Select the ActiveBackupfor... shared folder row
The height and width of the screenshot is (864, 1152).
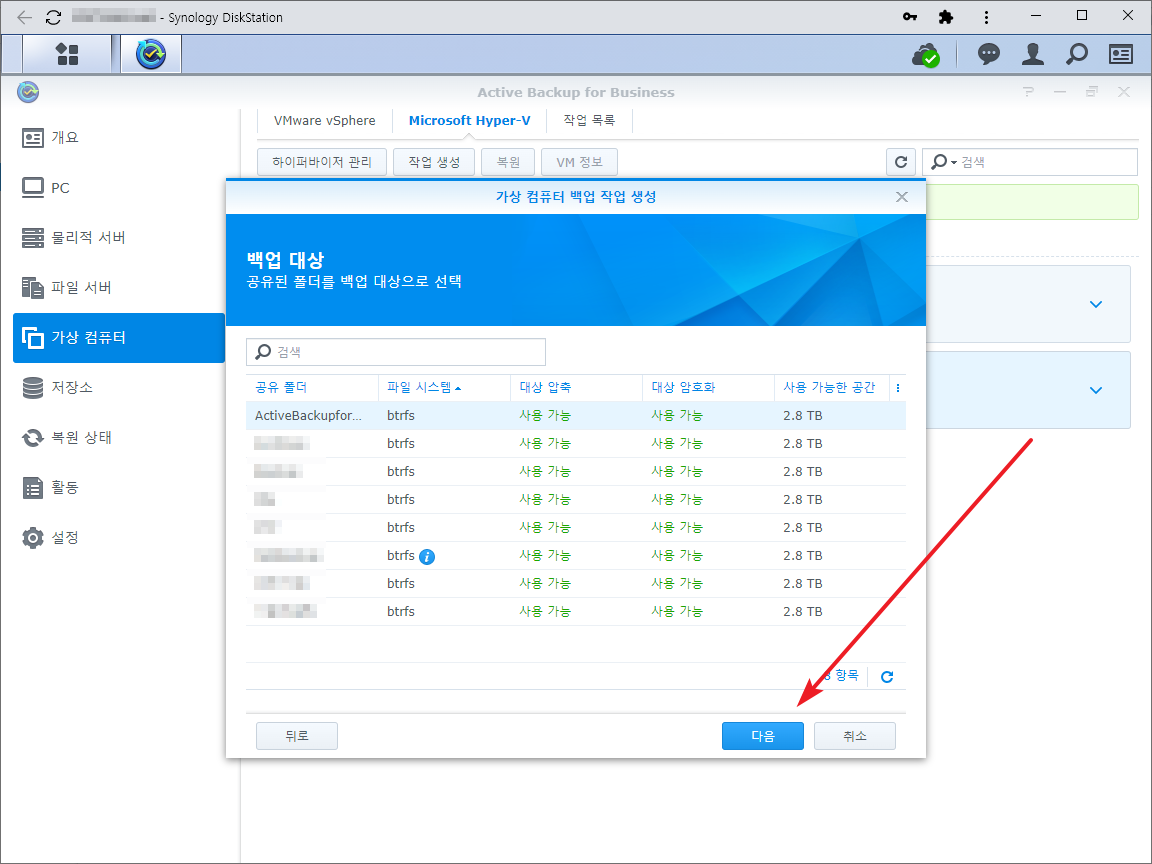coord(576,416)
